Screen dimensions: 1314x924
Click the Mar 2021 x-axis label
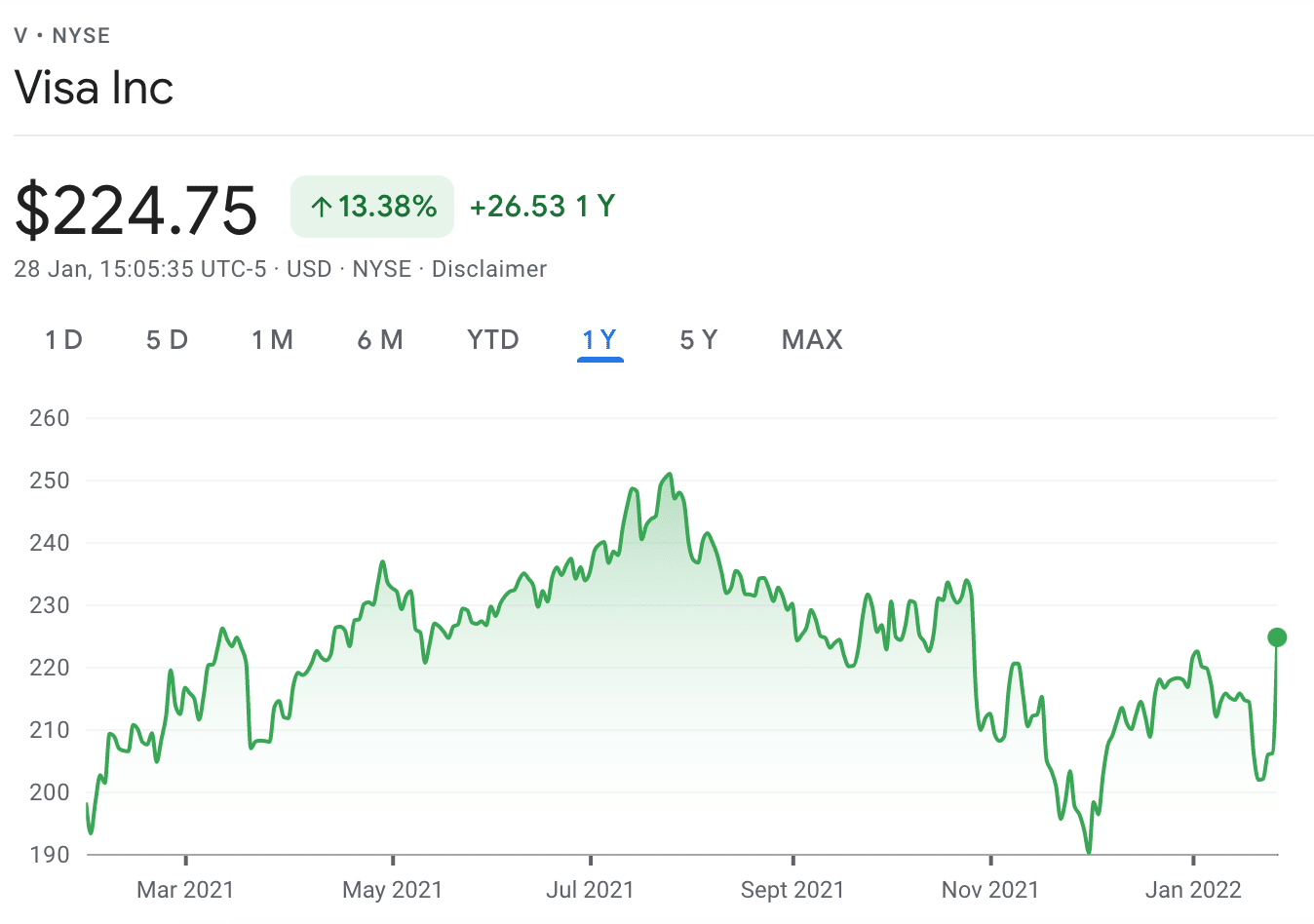click(185, 890)
